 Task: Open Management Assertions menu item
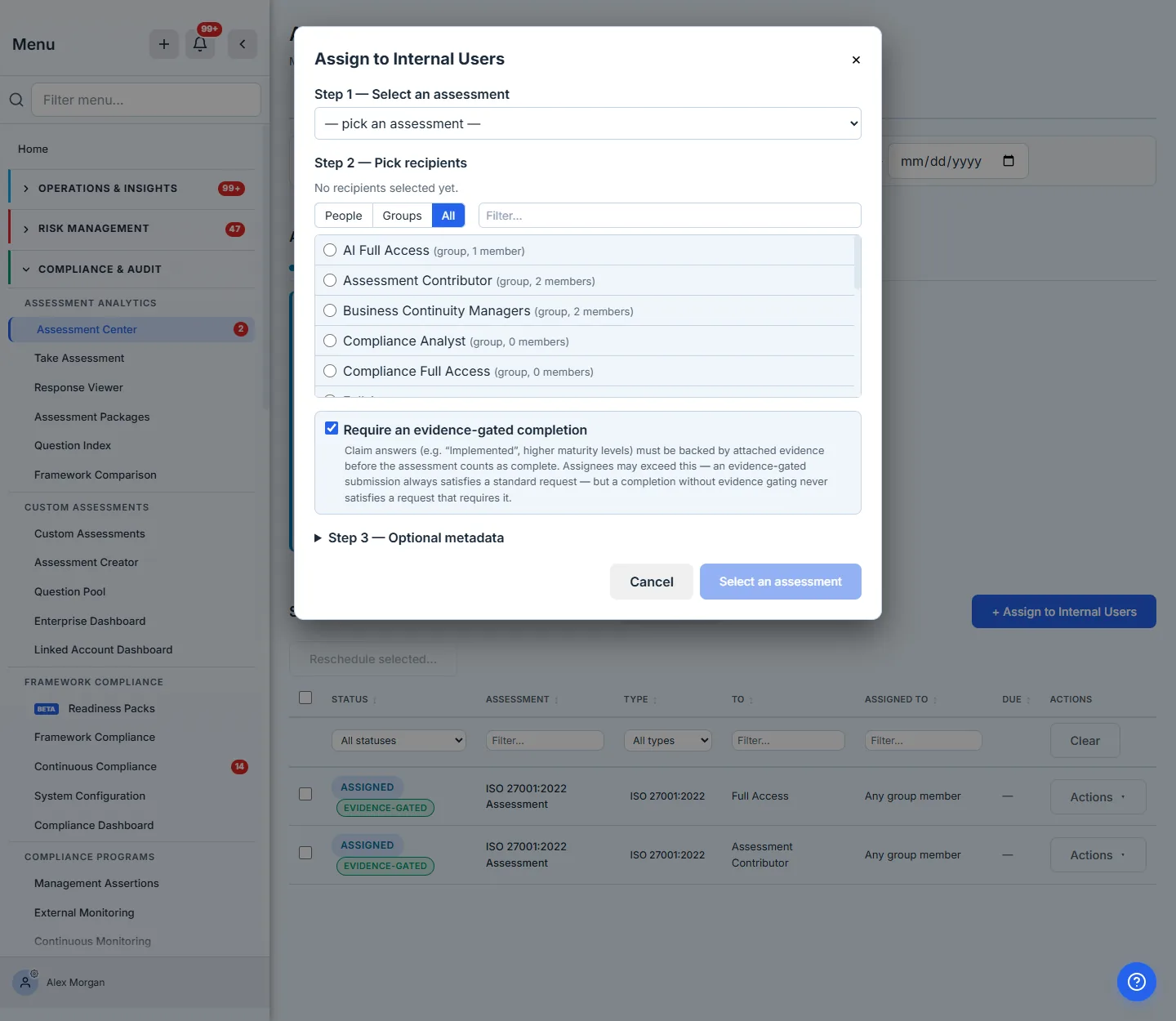pos(96,884)
